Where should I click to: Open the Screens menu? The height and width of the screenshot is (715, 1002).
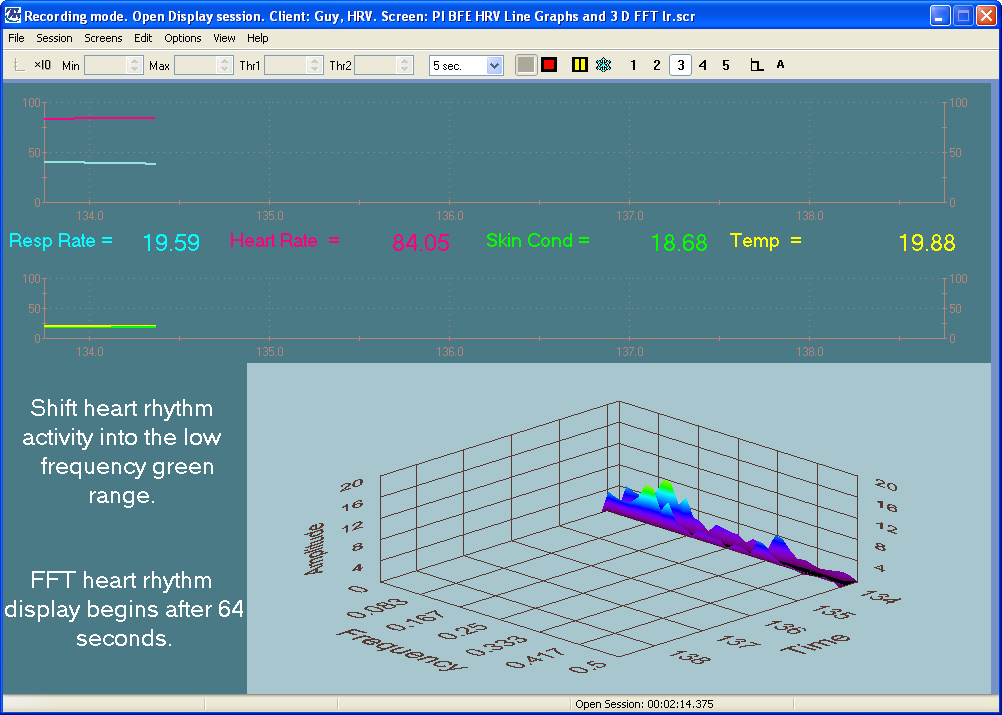tap(103, 38)
